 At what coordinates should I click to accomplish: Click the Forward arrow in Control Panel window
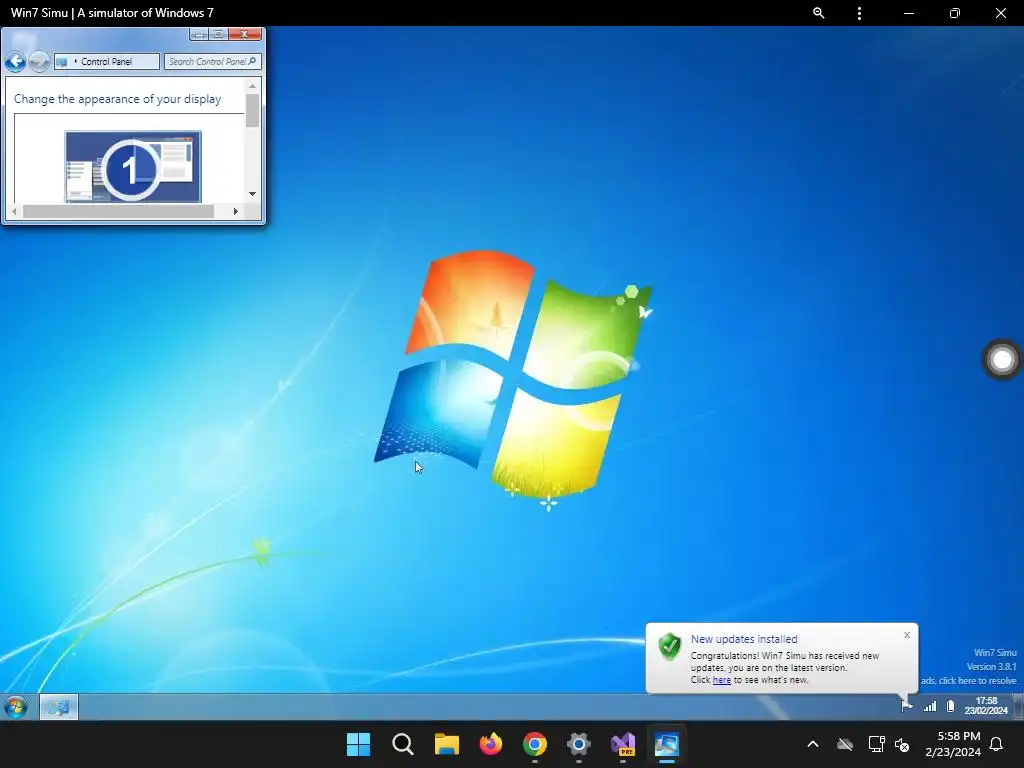pyautogui.click(x=39, y=61)
